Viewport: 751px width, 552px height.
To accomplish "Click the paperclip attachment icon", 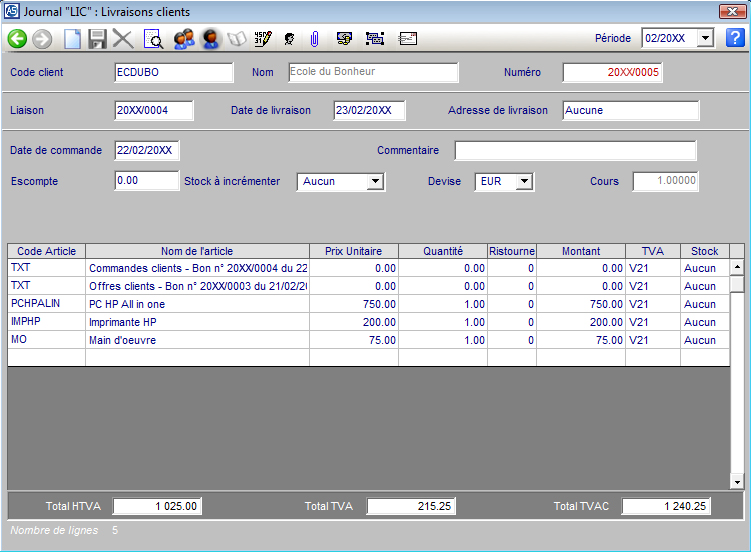I will coord(314,39).
